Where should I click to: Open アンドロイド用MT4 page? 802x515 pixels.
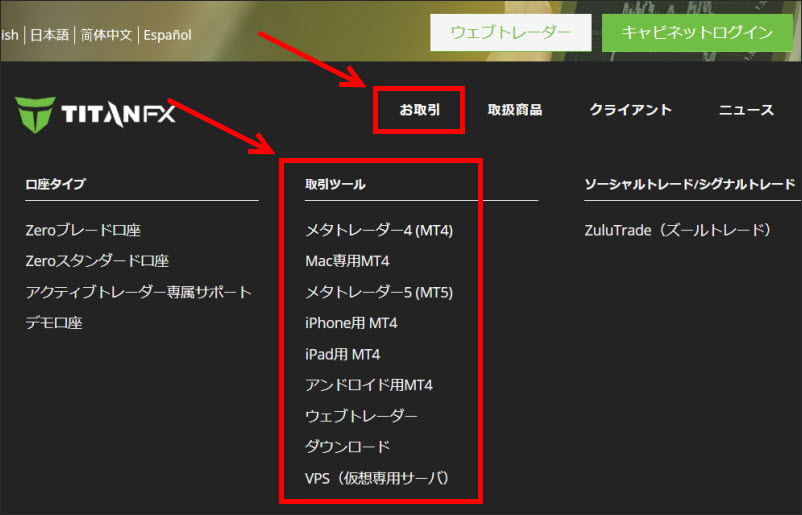tap(369, 385)
